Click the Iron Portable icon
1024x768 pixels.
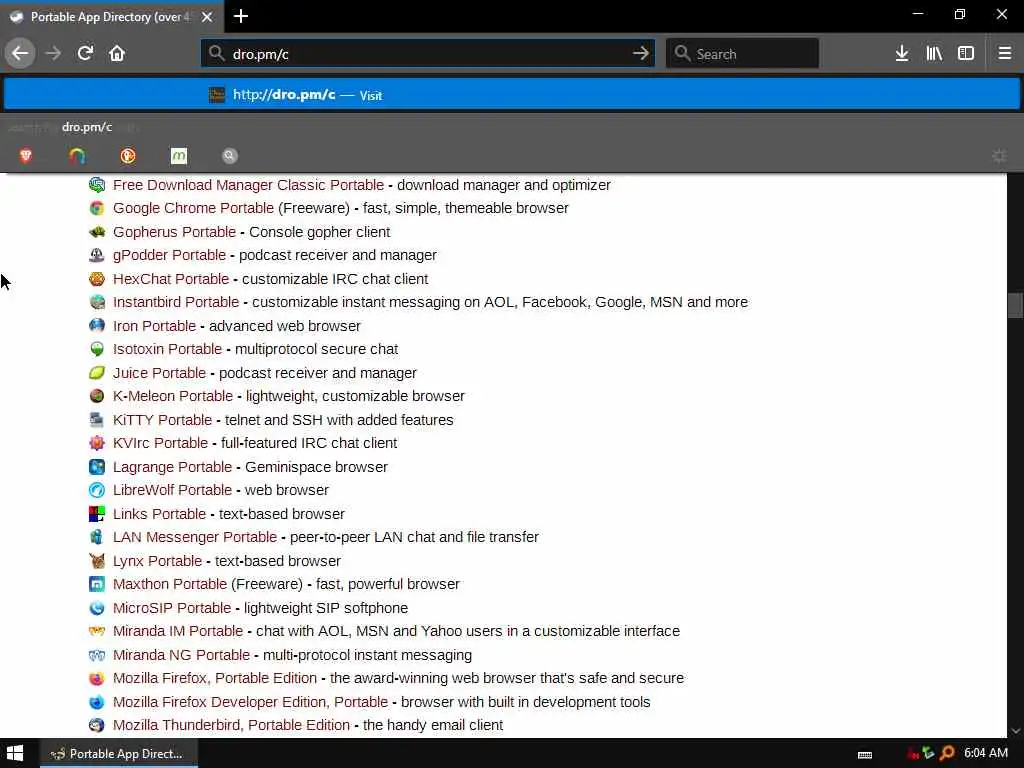pyautogui.click(x=97, y=325)
